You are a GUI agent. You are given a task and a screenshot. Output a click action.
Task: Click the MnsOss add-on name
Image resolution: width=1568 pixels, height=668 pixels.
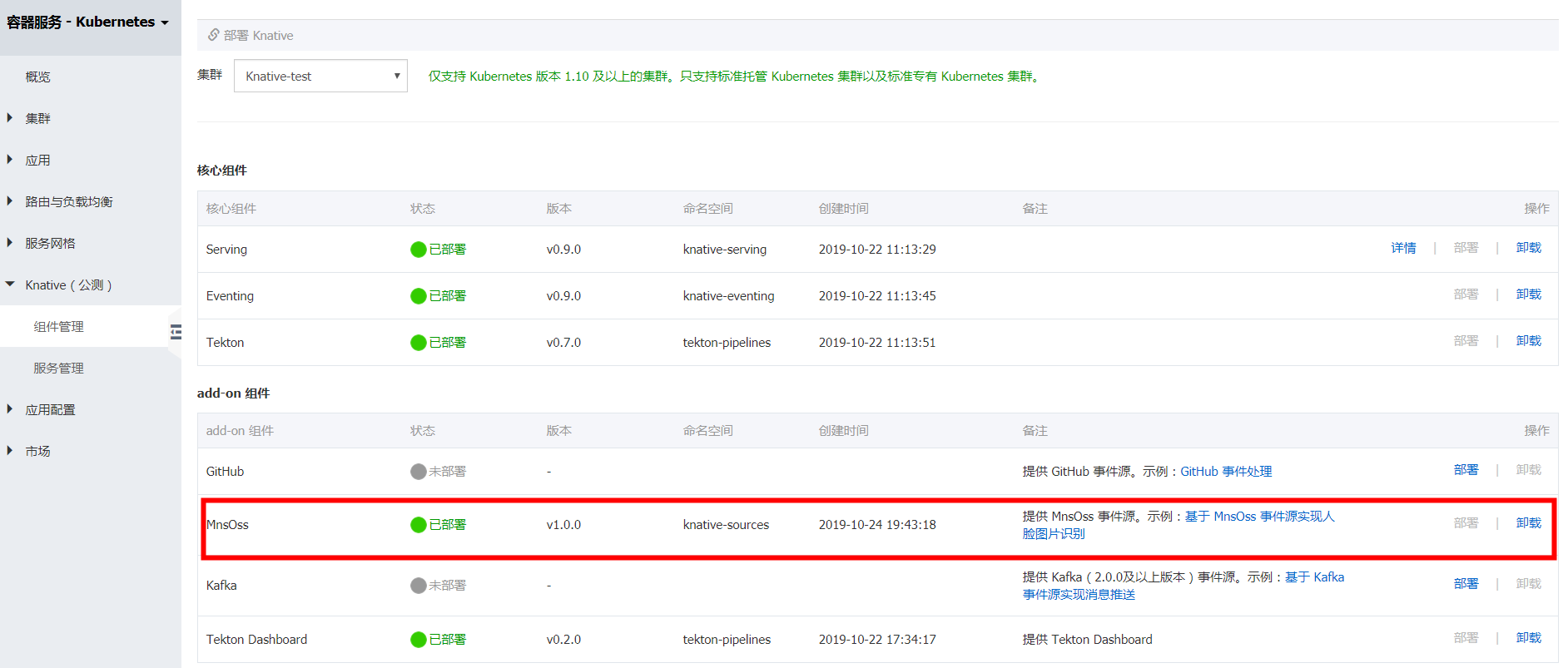227,525
